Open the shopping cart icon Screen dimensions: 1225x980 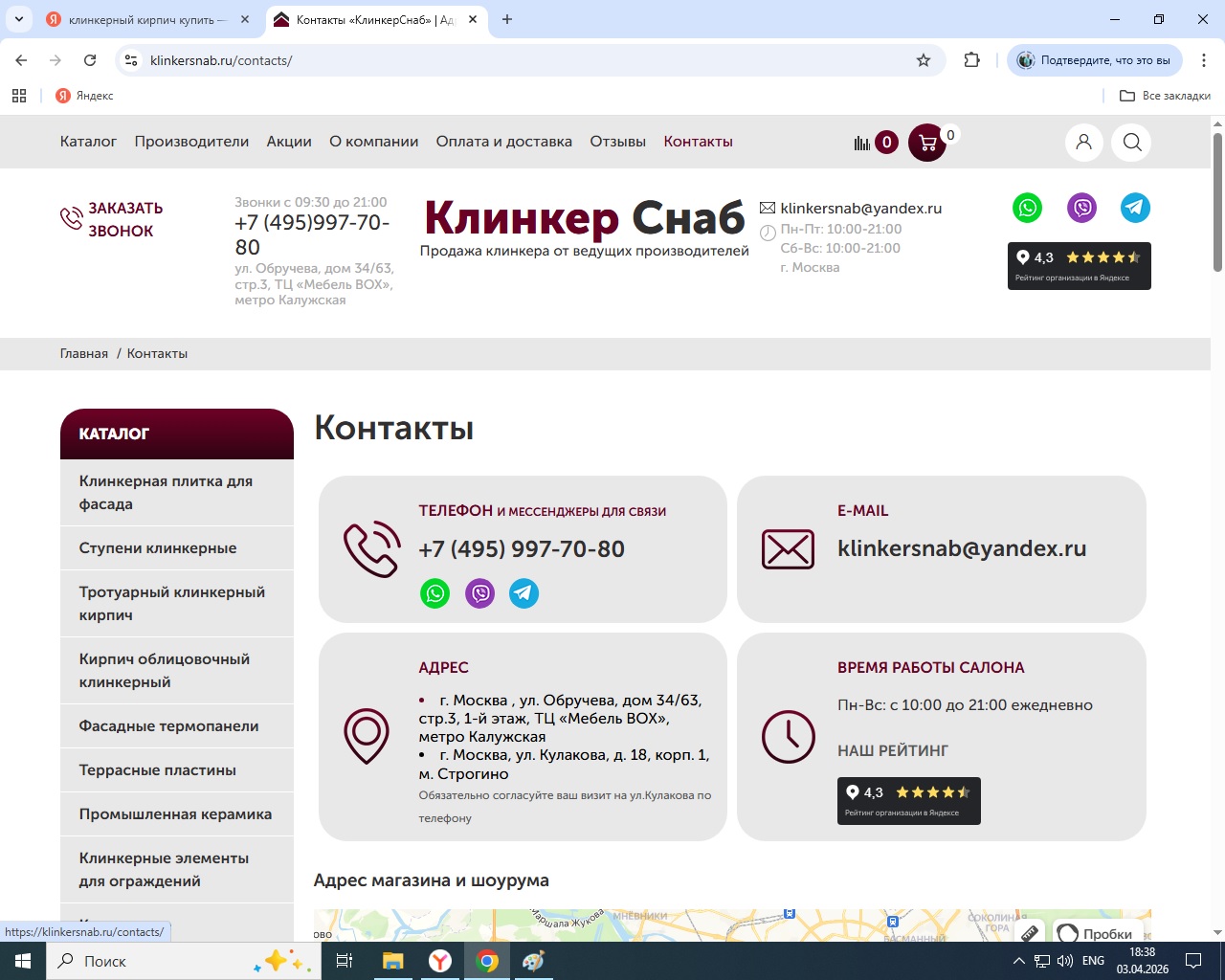(x=927, y=143)
